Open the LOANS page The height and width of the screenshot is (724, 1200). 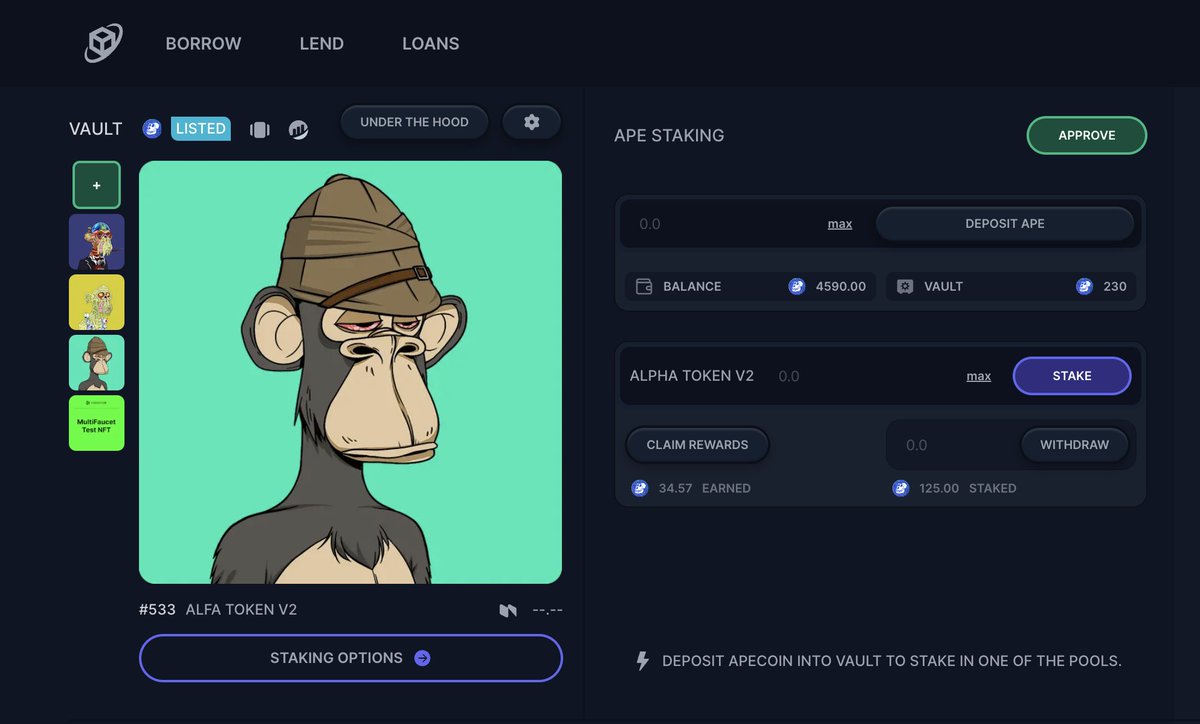[431, 44]
